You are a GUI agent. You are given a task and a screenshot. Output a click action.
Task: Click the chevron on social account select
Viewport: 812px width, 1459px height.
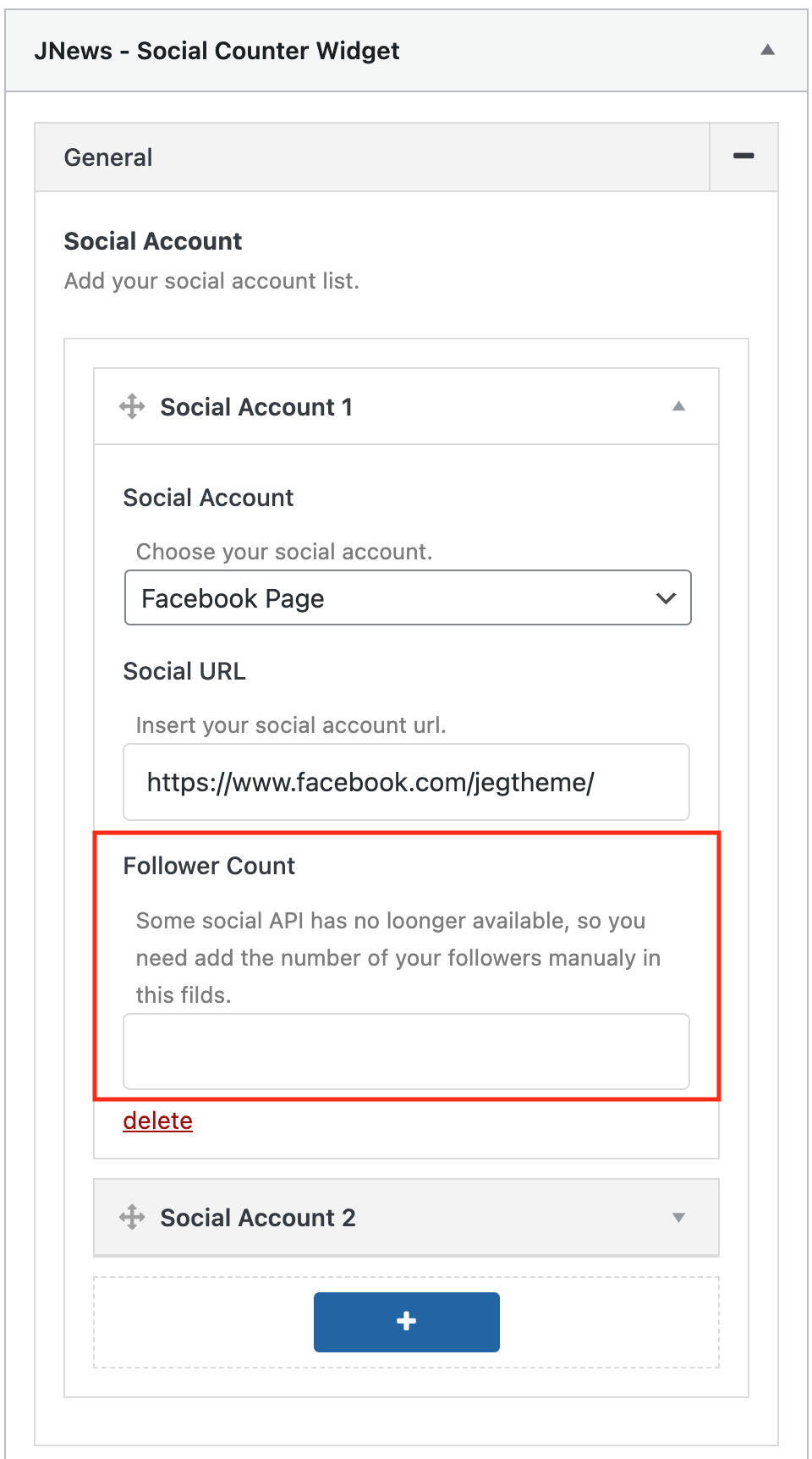(x=666, y=598)
